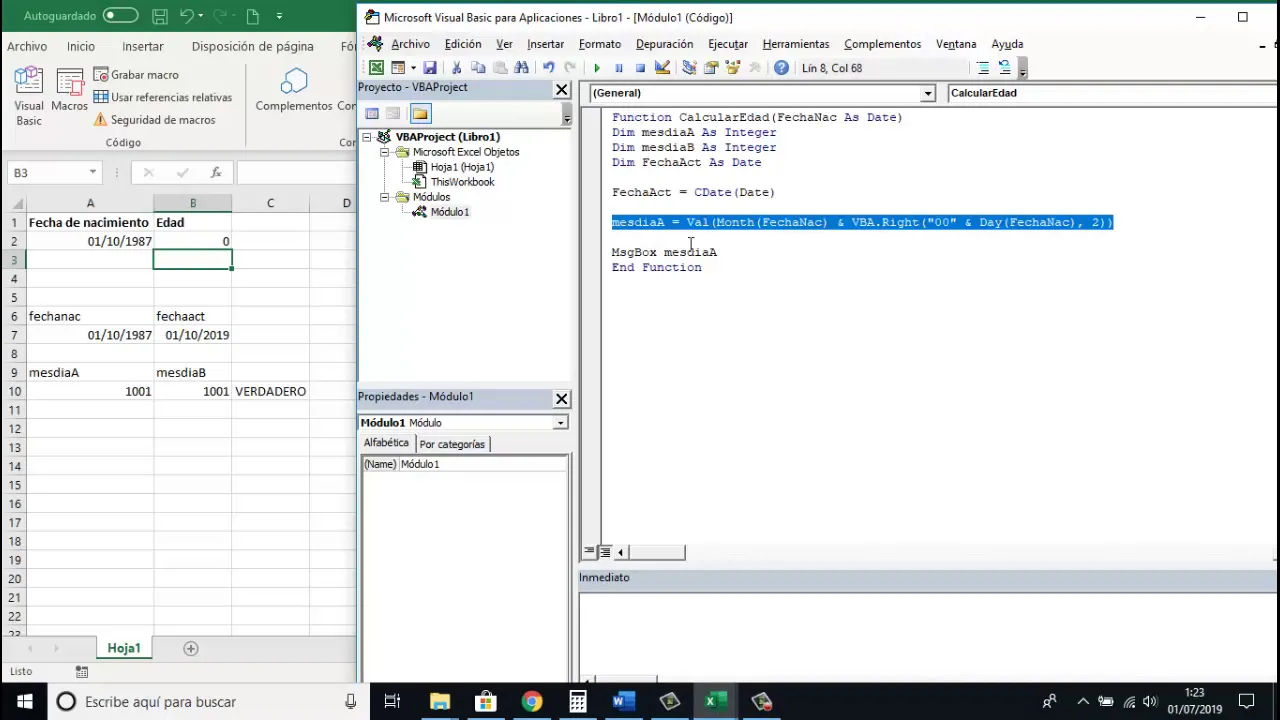
Task: Click the Windows Start button
Action: 24,702
